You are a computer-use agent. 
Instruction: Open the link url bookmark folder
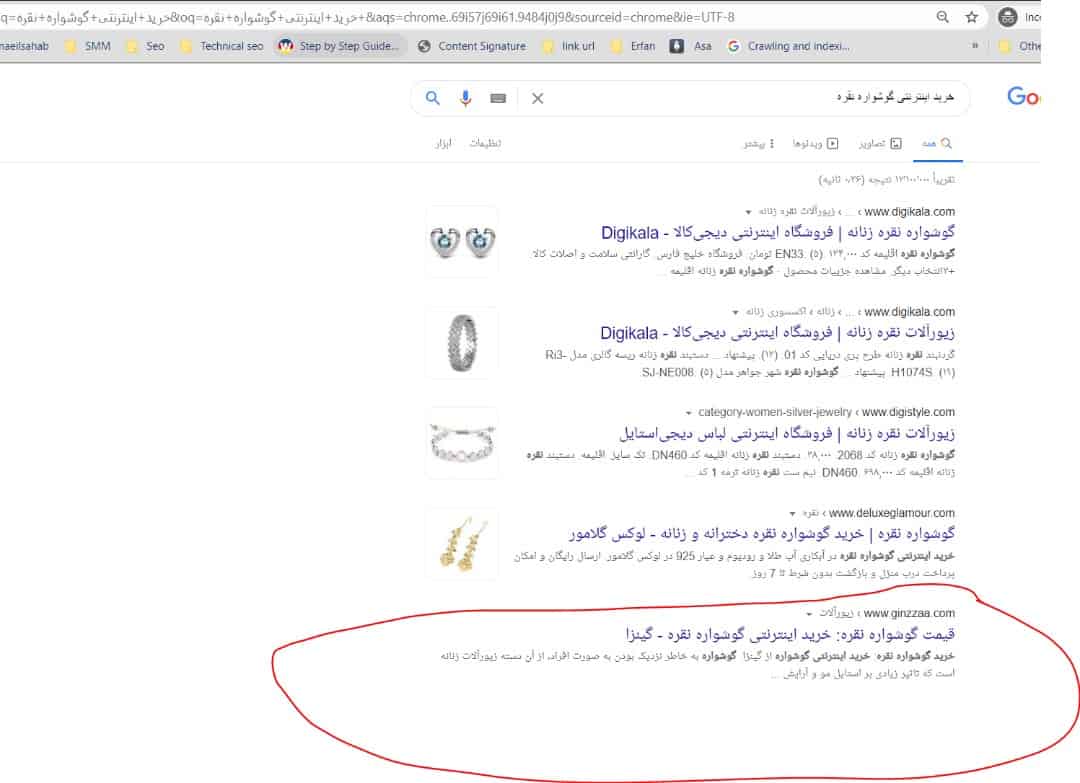pos(569,46)
